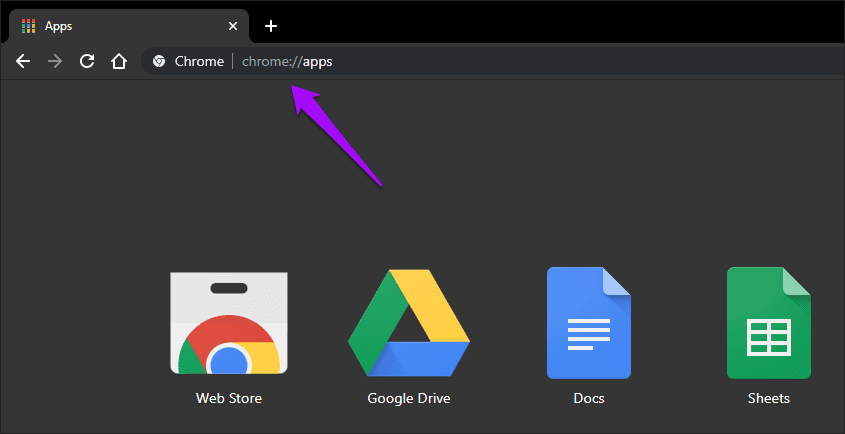Screen dimensions: 845x434
Task: Click the Google Drive label
Action: (409, 398)
